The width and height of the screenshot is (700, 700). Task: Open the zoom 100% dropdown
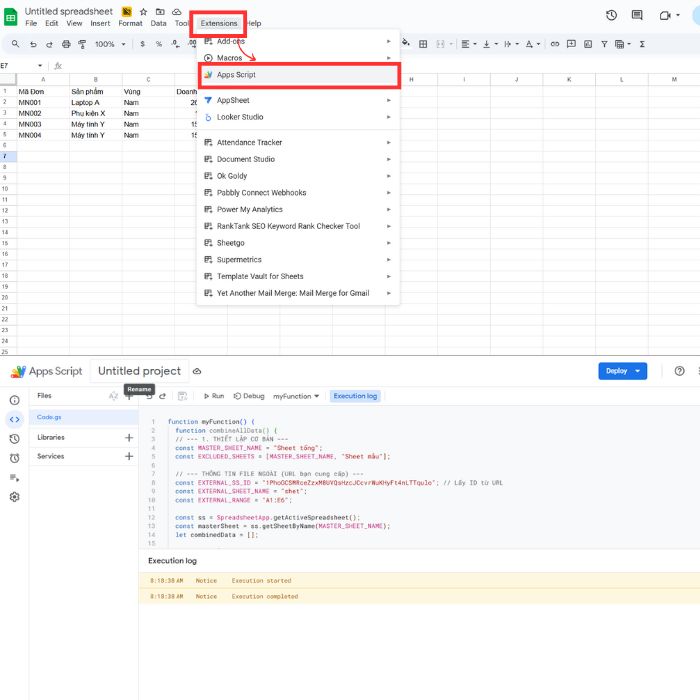[110, 44]
